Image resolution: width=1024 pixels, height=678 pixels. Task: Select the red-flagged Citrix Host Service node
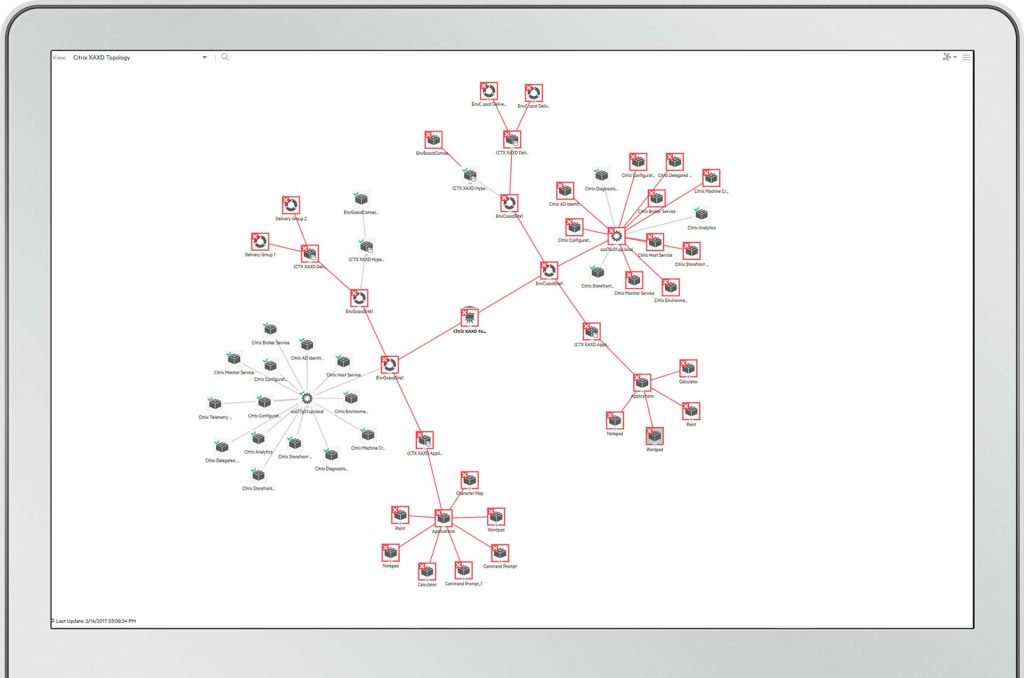pos(654,242)
